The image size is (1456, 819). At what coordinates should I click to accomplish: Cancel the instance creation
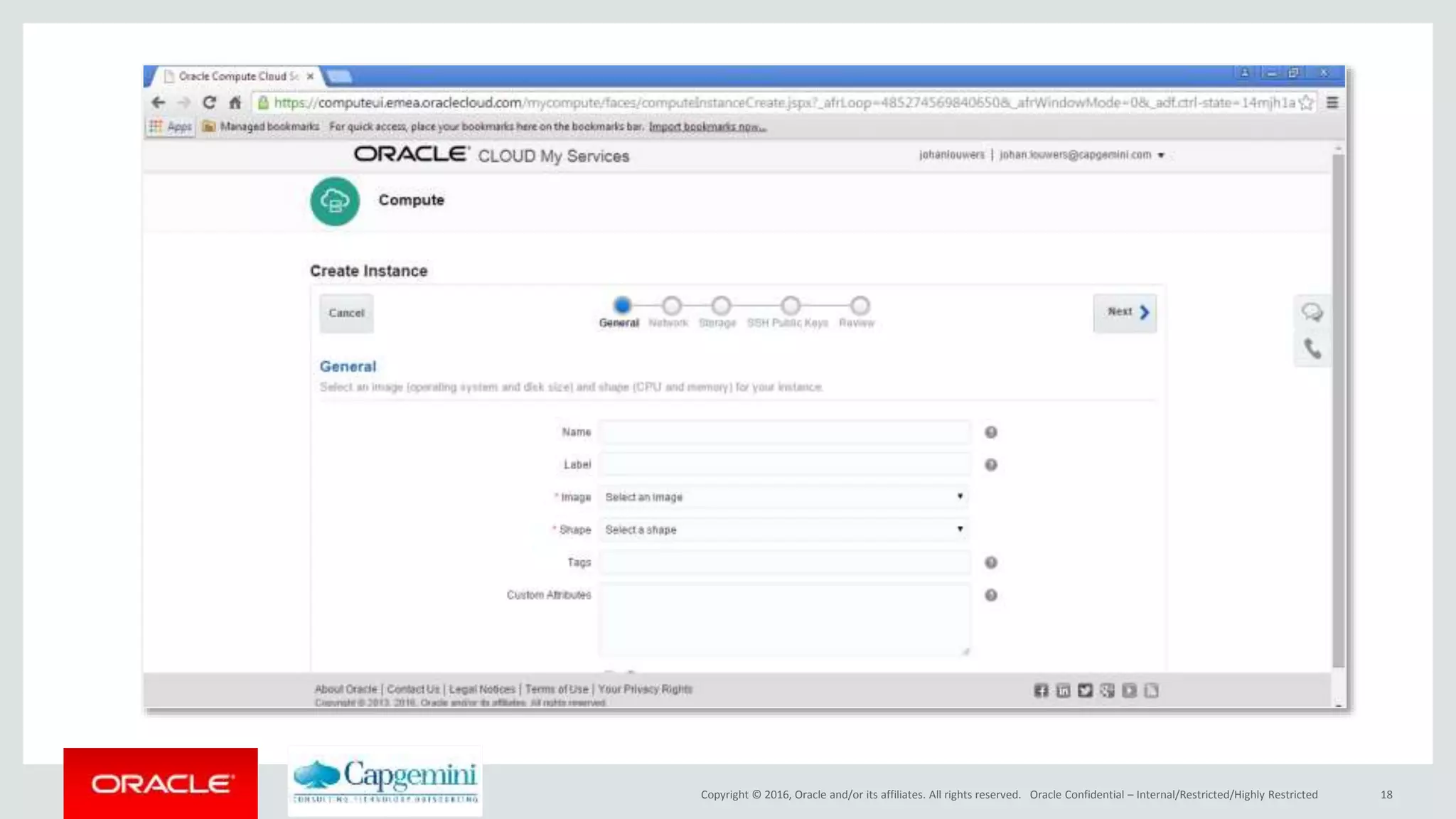(x=346, y=314)
